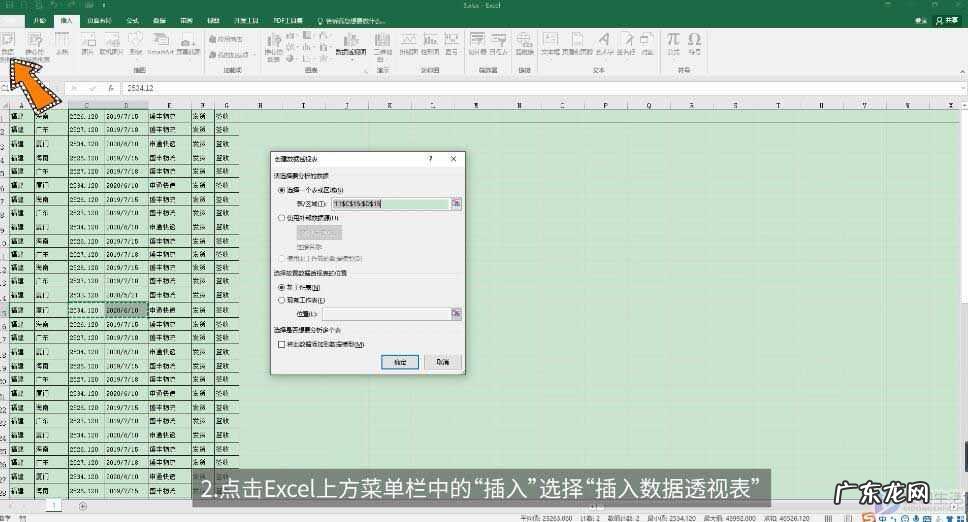Click the OK button in dialog
This screenshot has width=968, height=522.
400,362
